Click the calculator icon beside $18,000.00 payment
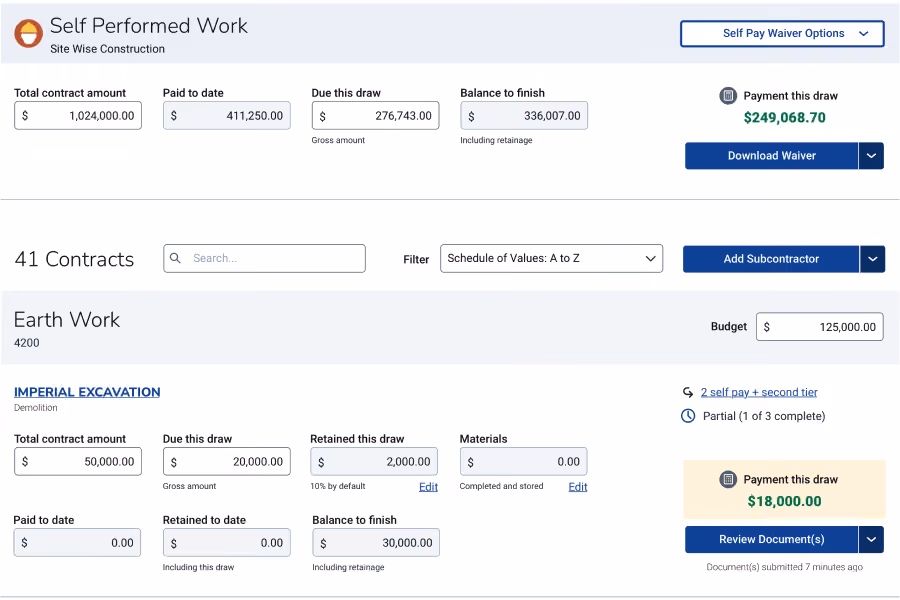900x600 pixels. click(728, 479)
